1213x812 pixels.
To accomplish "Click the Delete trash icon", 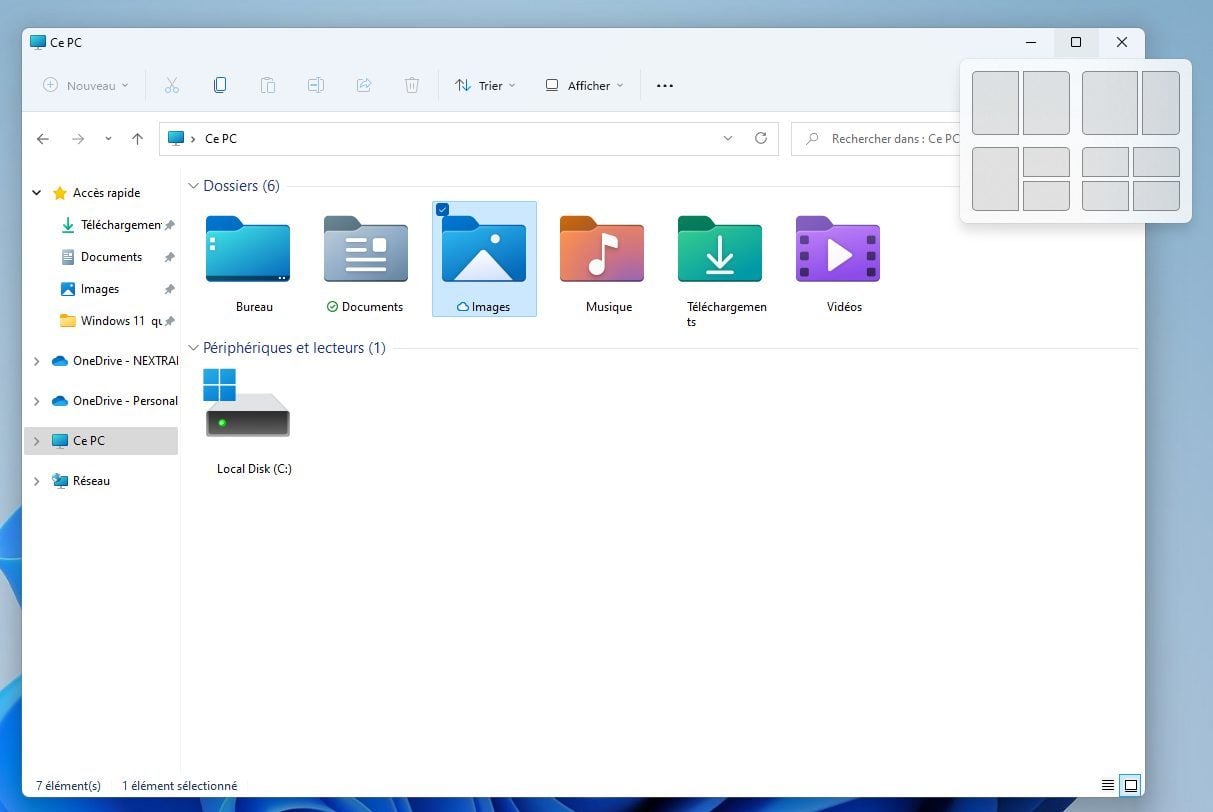I will (412, 86).
